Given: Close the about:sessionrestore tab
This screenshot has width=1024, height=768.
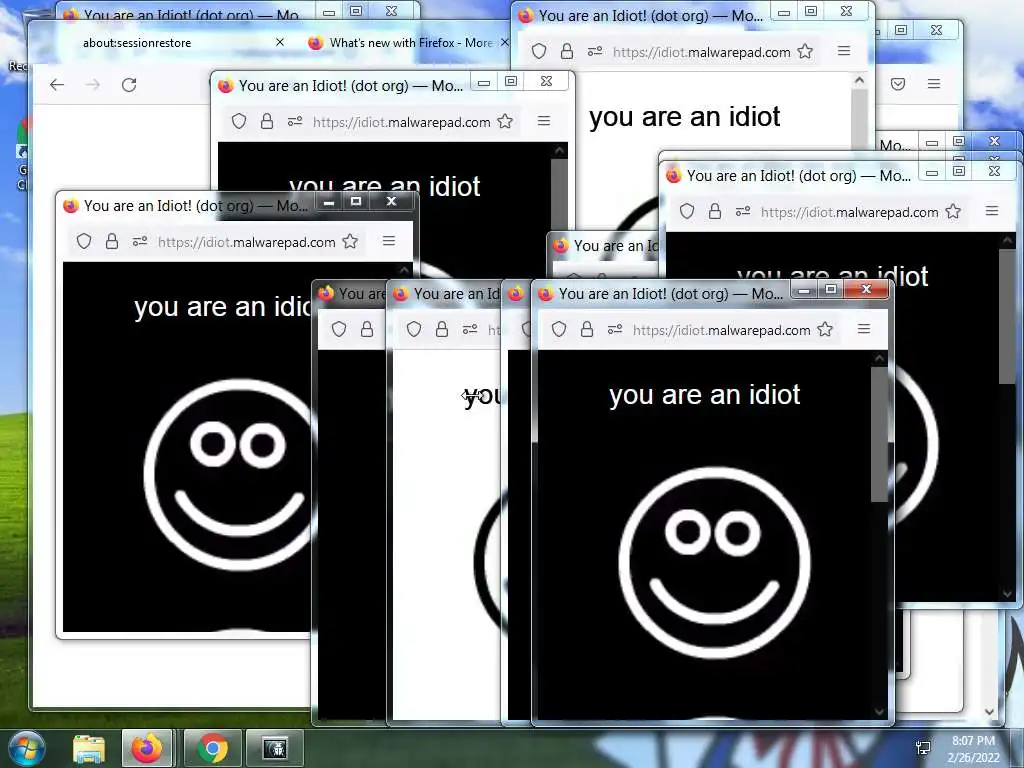Looking at the screenshot, I should coord(280,42).
